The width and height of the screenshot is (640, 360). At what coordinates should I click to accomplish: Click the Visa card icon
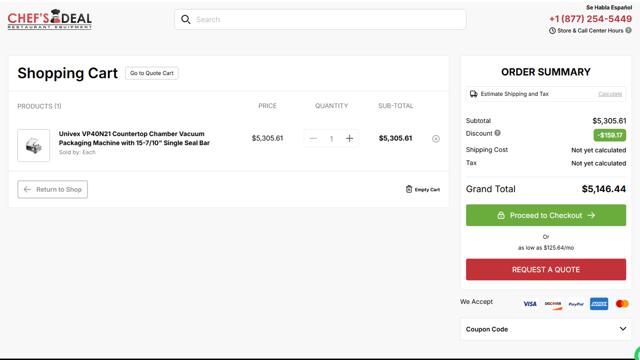530,304
